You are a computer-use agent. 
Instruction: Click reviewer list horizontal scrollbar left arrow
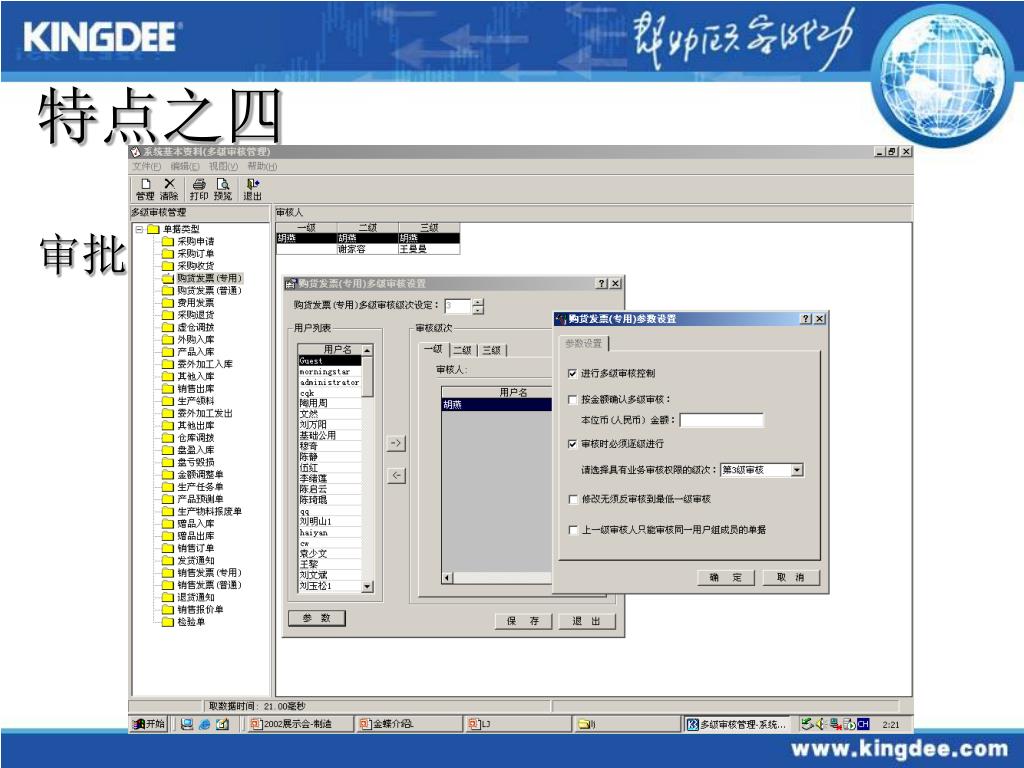447,578
